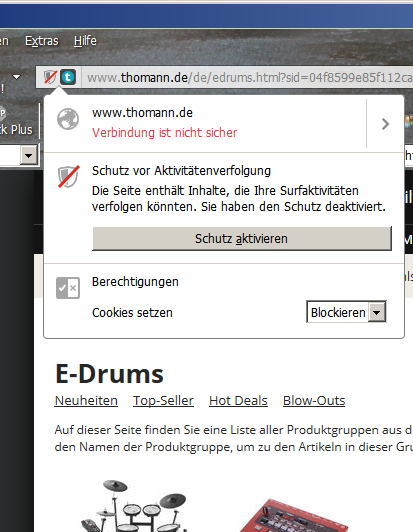Click the 'E-Drums' page heading
Viewport: 413px width, 532px height.
(x=109, y=374)
